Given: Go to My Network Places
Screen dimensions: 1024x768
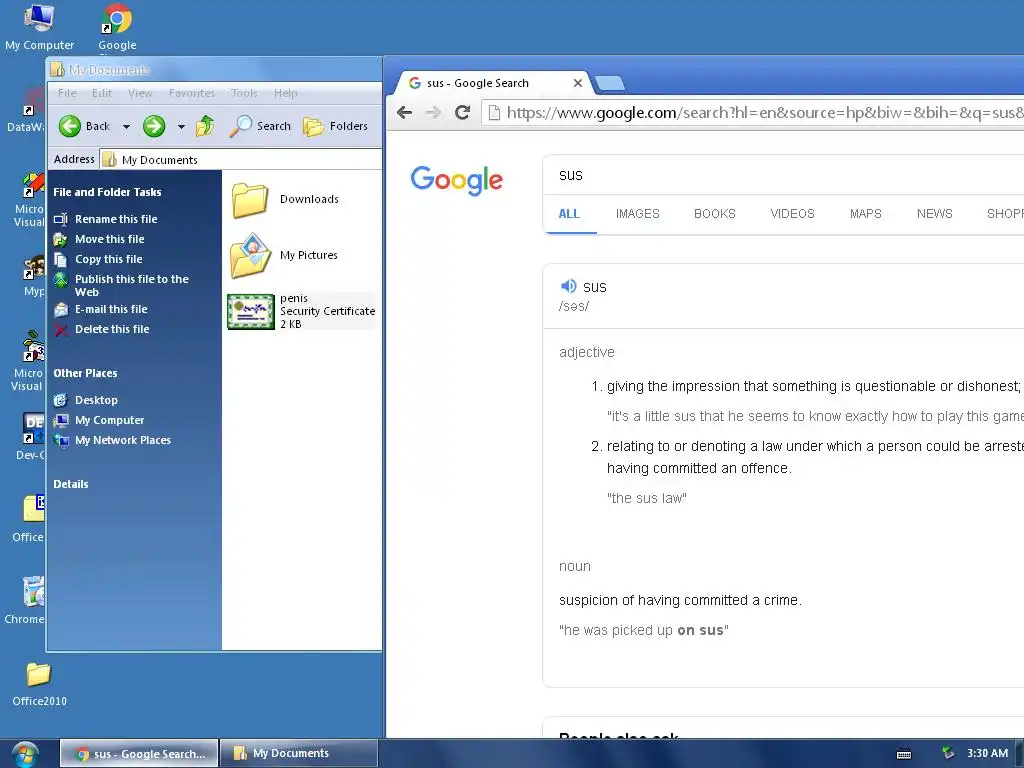Looking at the screenshot, I should click(x=123, y=440).
